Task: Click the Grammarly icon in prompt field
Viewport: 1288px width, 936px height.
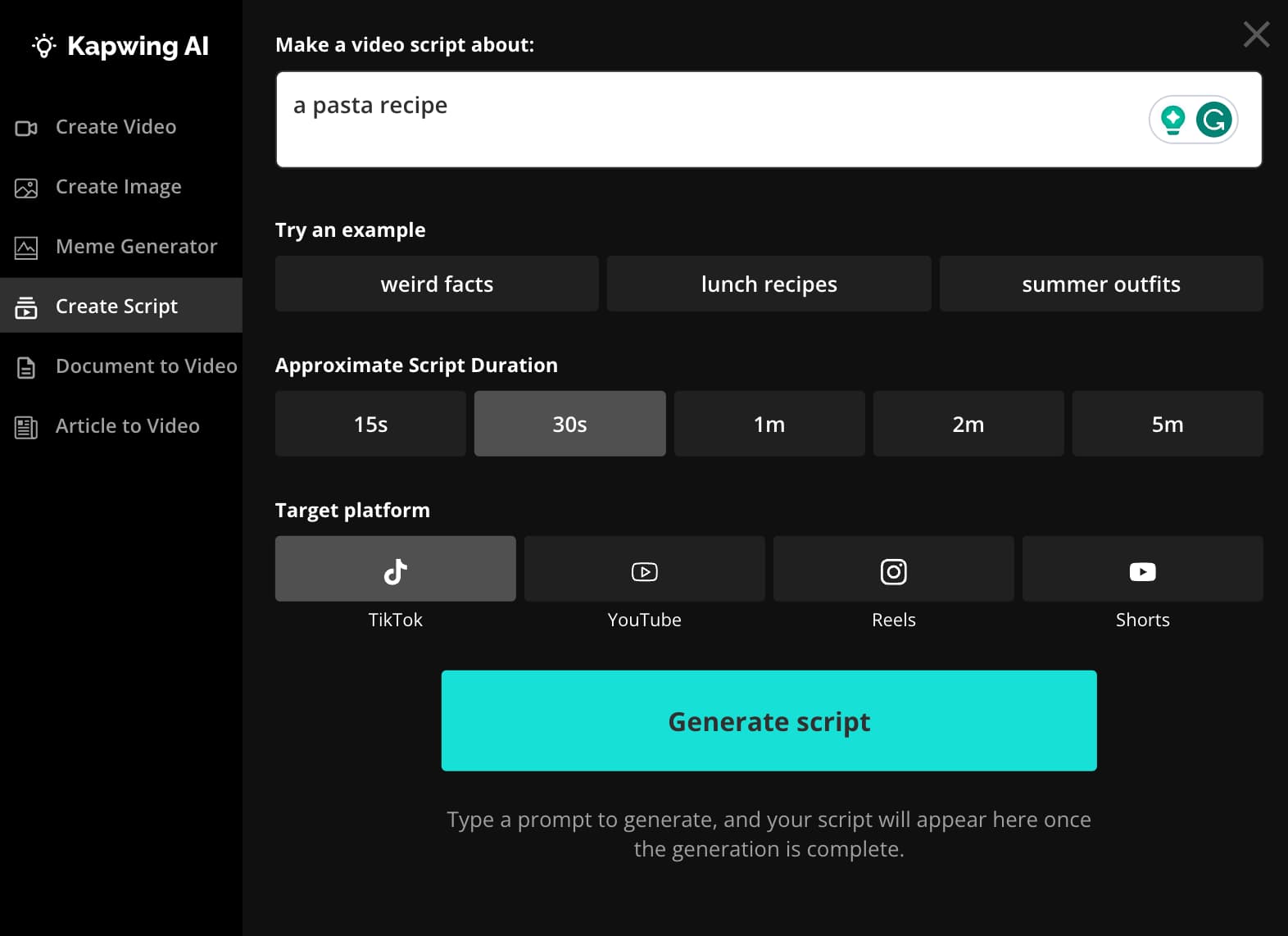Action: coord(1213,120)
